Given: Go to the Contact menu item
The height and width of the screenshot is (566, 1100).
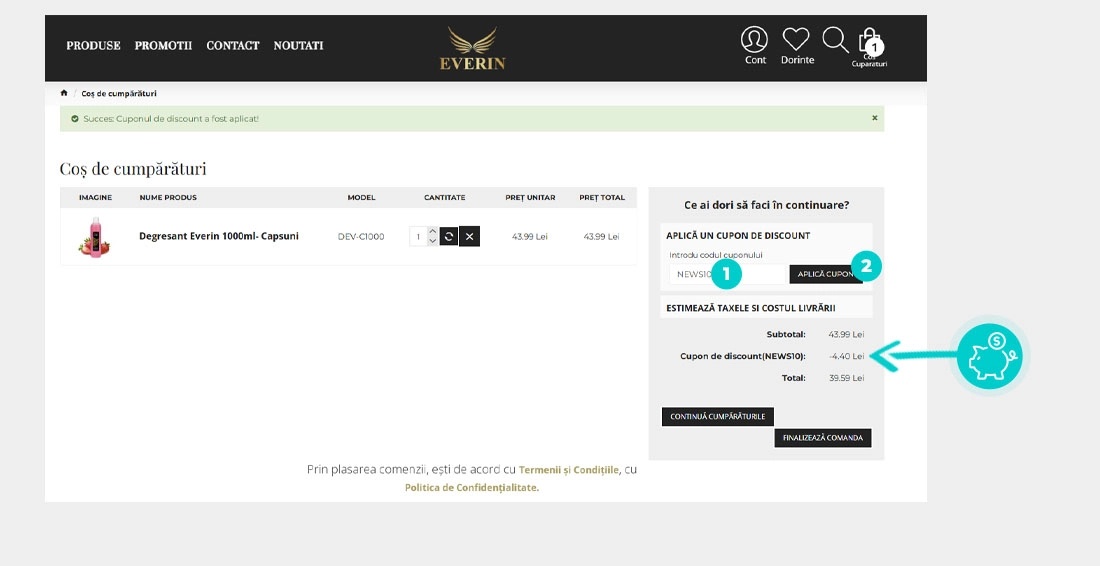Looking at the screenshot, I should click(x=233, y=45).
